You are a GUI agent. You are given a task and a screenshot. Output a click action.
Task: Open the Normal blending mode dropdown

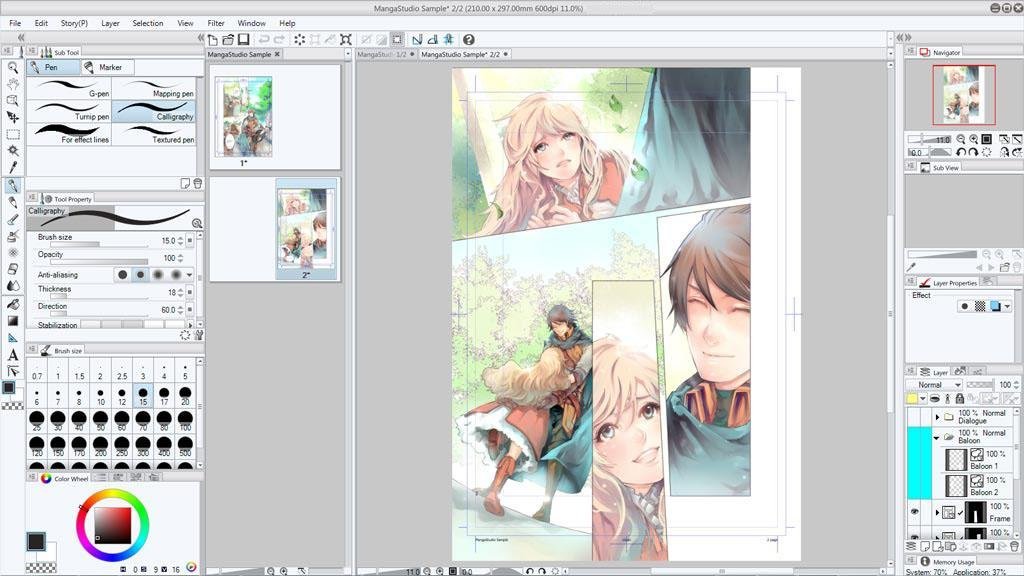[x=935, y=385]
